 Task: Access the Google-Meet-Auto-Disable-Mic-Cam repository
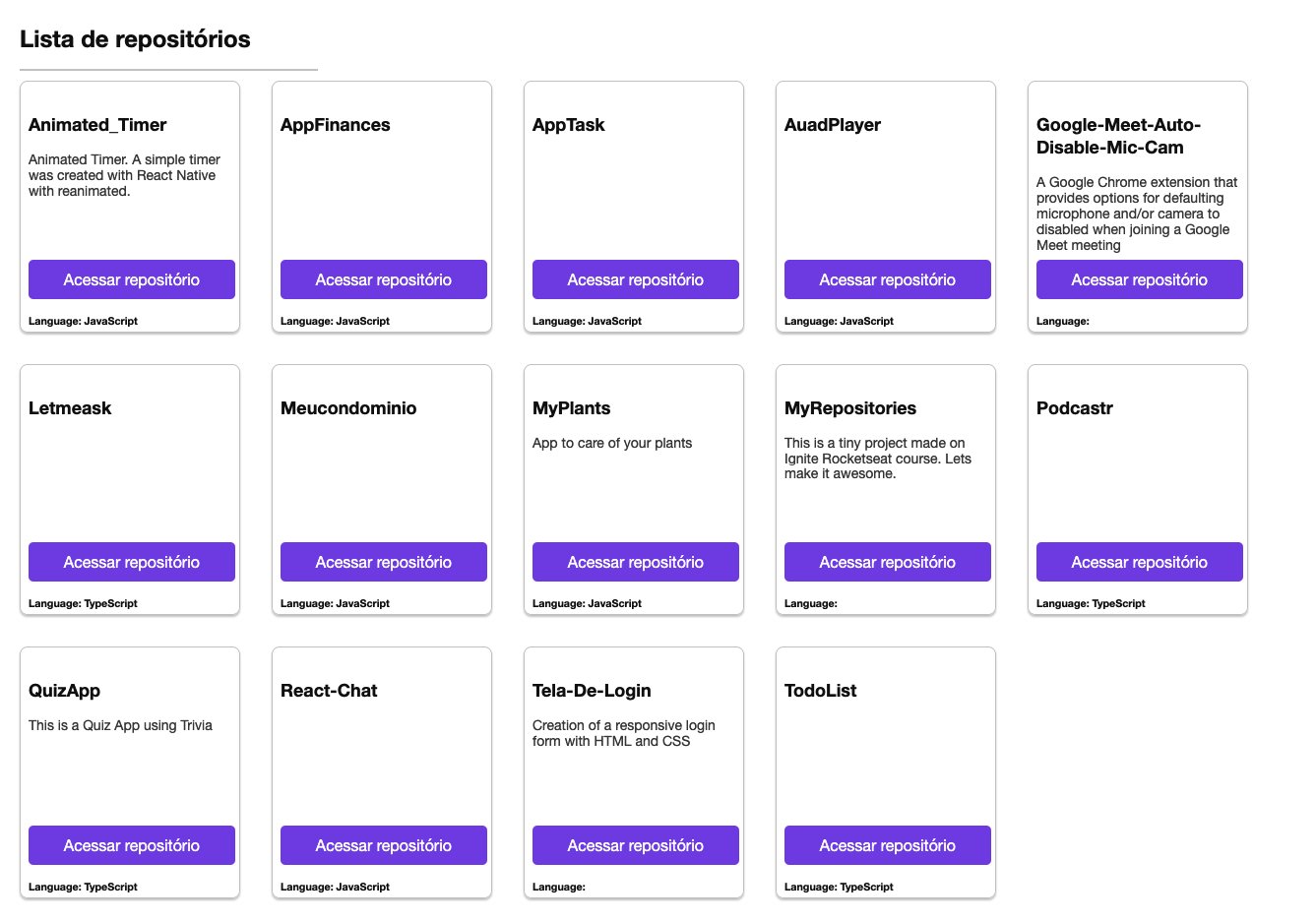(x=1139, y=279)
